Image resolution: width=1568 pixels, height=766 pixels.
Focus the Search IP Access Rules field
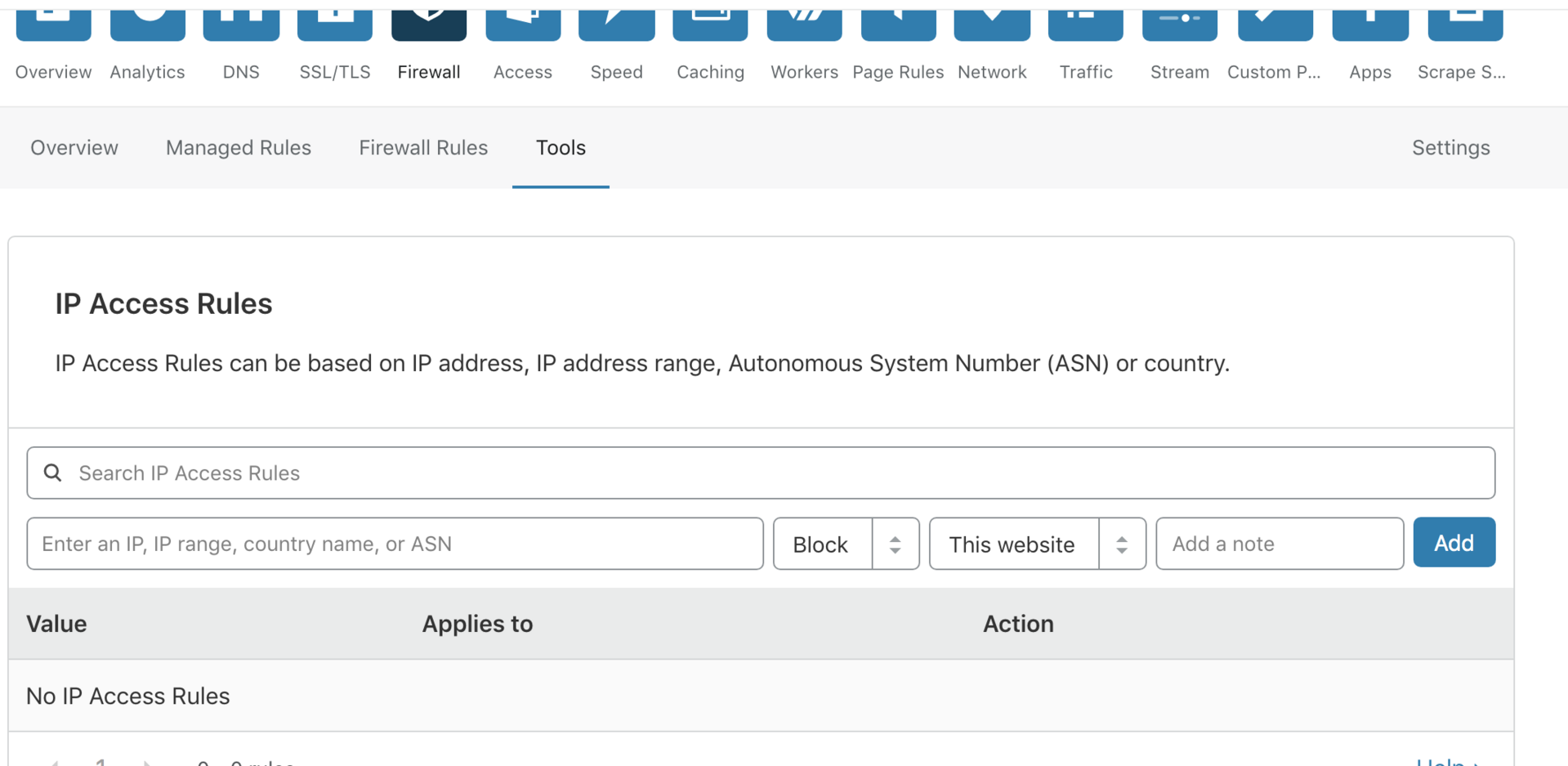pos(761,473)
